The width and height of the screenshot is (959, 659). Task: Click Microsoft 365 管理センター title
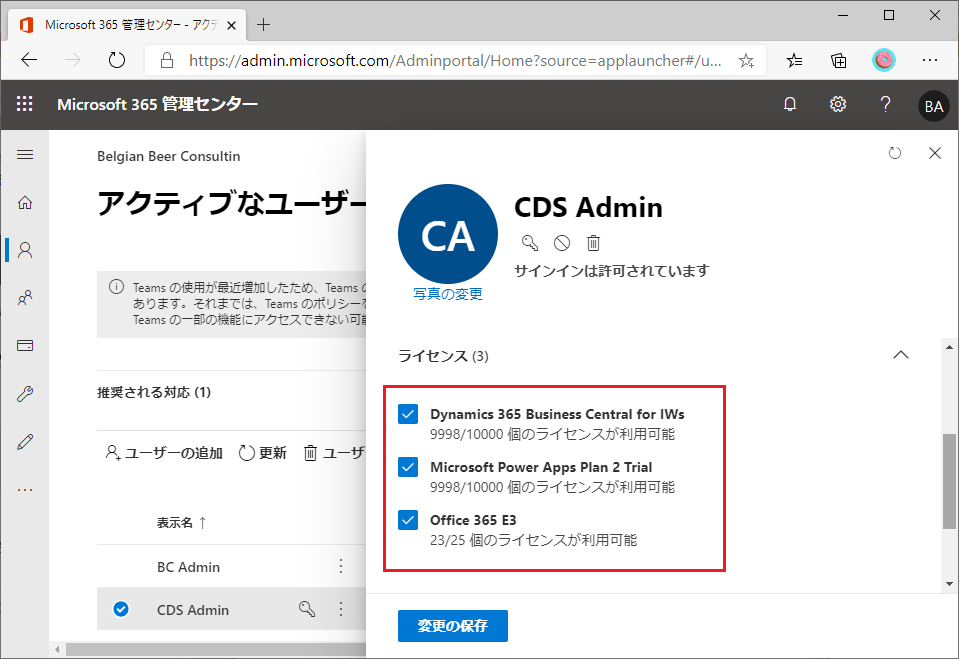[157, 105]
